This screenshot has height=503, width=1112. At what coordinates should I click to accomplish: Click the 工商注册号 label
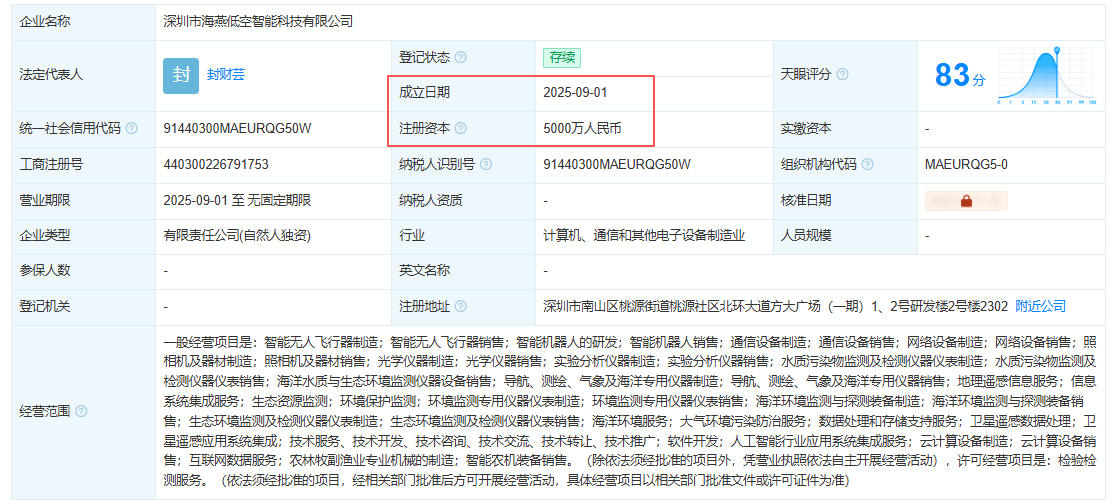(x=51, y=165)
